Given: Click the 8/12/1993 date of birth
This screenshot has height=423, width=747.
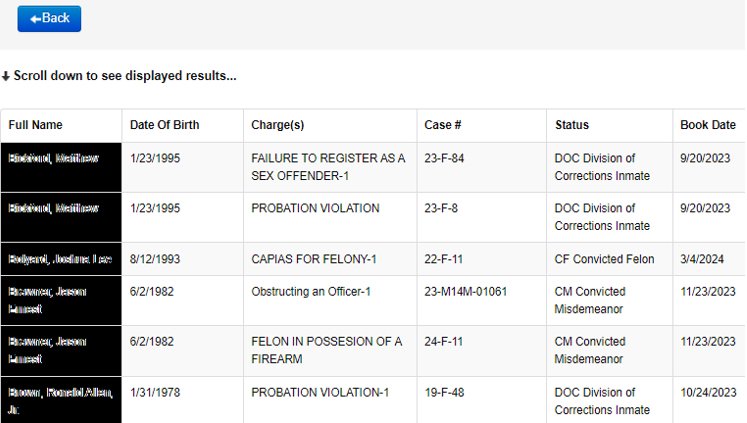Looking at the screenshot, I should (x=156, y=259).
